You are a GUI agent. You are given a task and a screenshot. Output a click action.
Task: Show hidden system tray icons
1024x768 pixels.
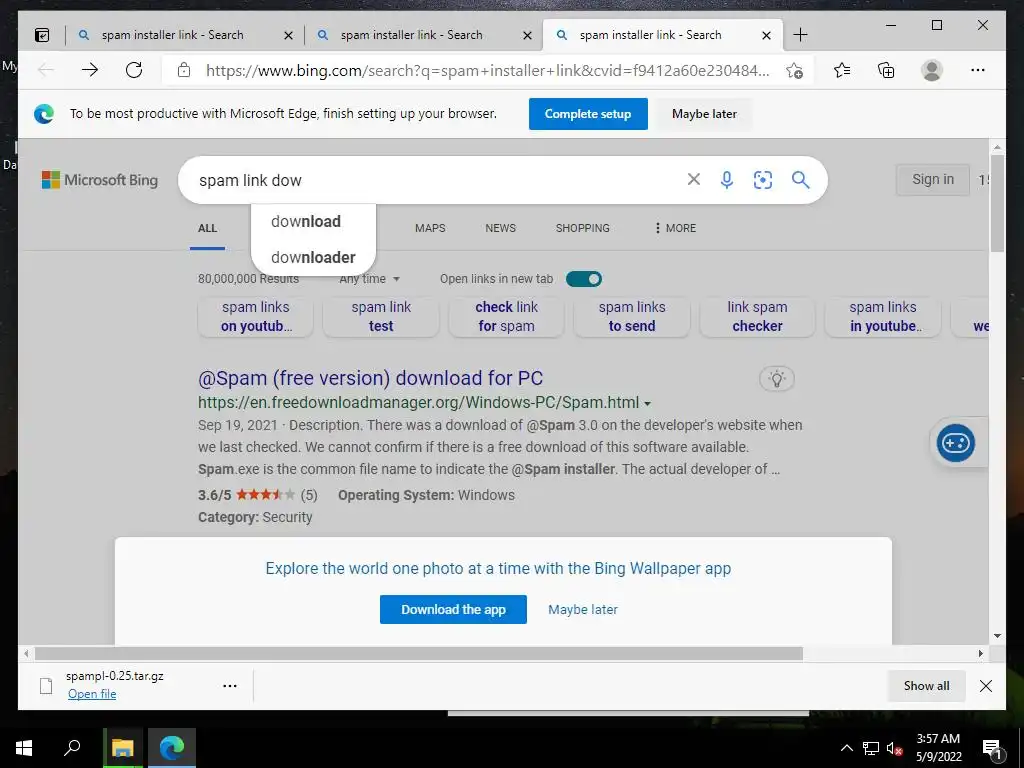click(846, 748)
